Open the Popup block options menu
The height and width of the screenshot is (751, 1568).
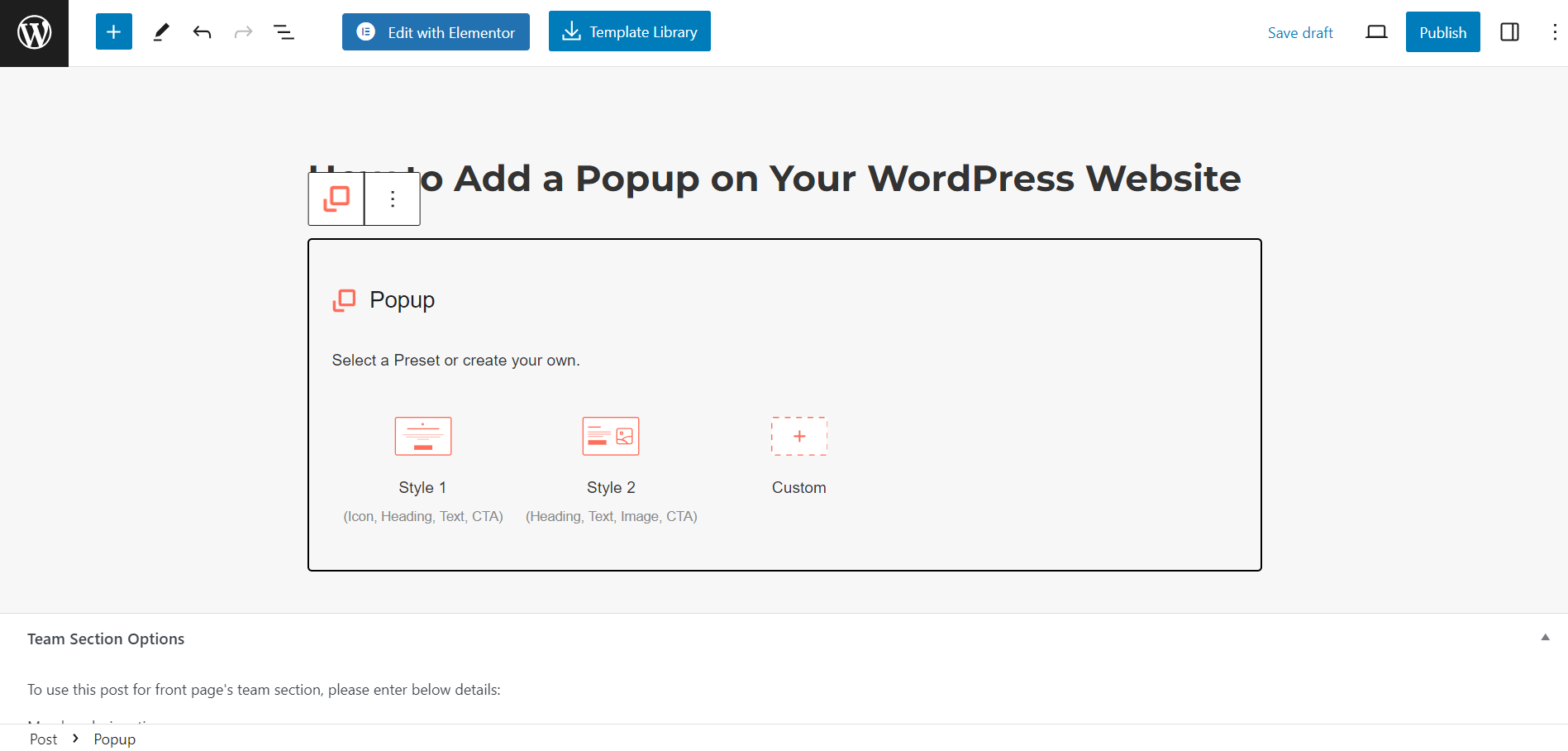[x=393, y=199]
